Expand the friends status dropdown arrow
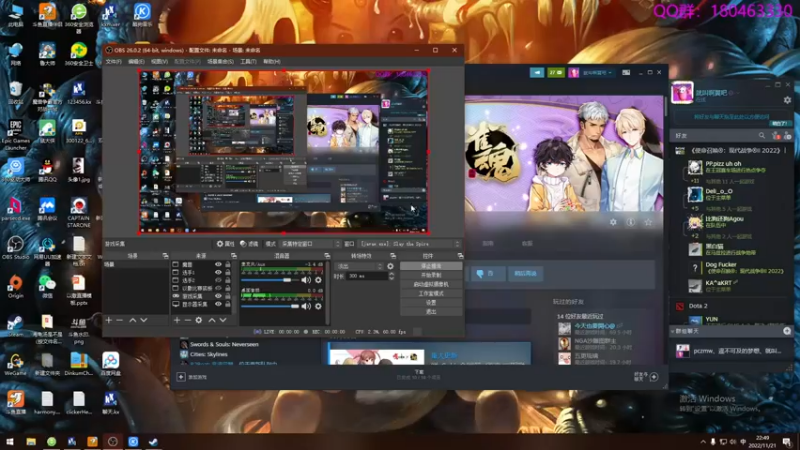 738,93
